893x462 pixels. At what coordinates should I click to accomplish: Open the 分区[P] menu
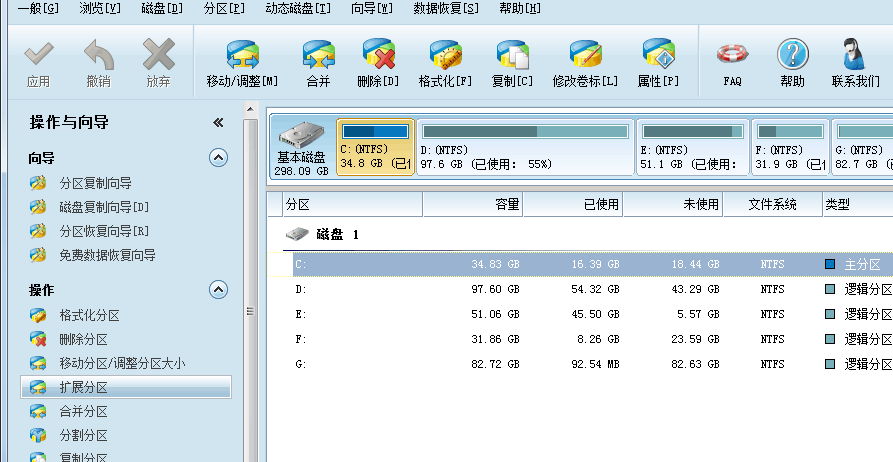pos(224,9)
